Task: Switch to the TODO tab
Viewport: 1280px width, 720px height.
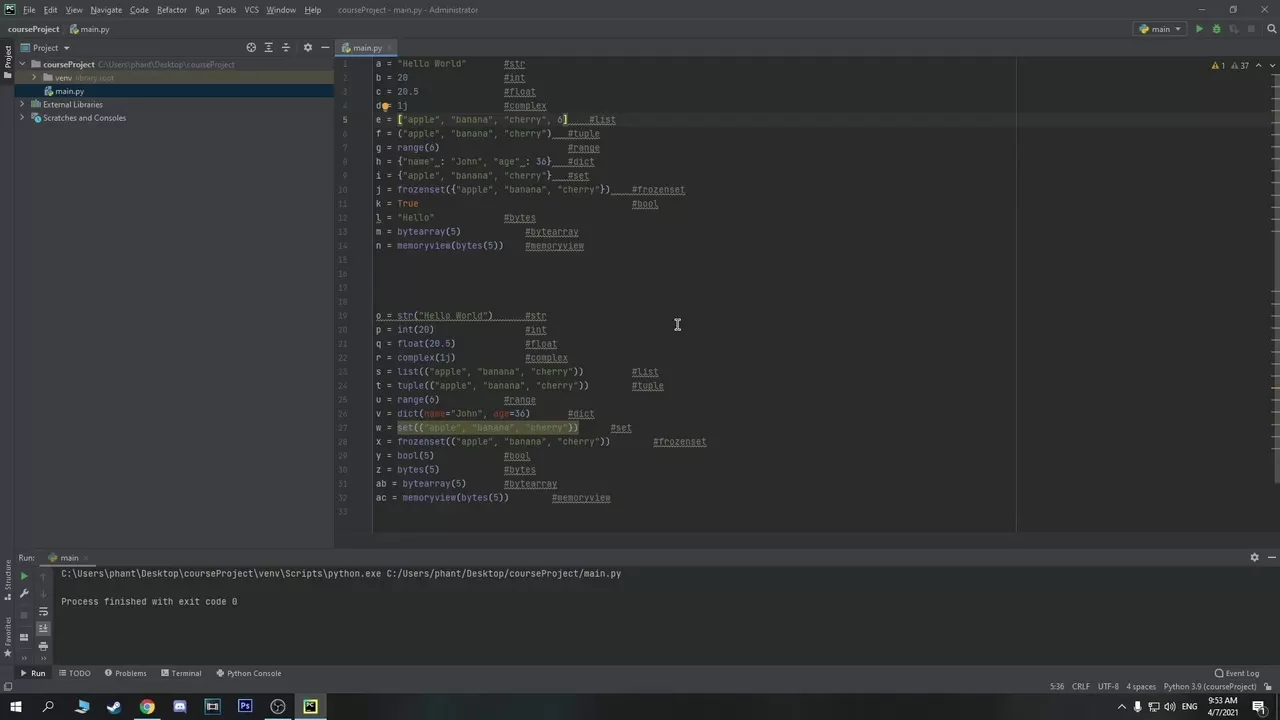Action: [79, 673]
